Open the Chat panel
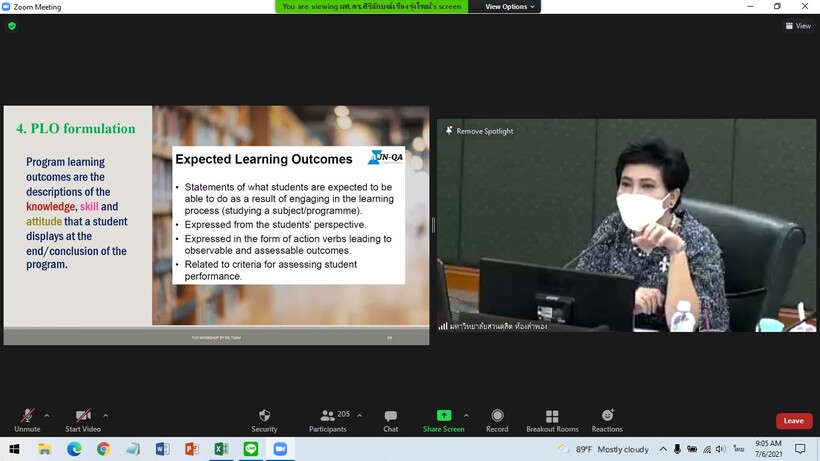820x461 pixels. [390, 419]
